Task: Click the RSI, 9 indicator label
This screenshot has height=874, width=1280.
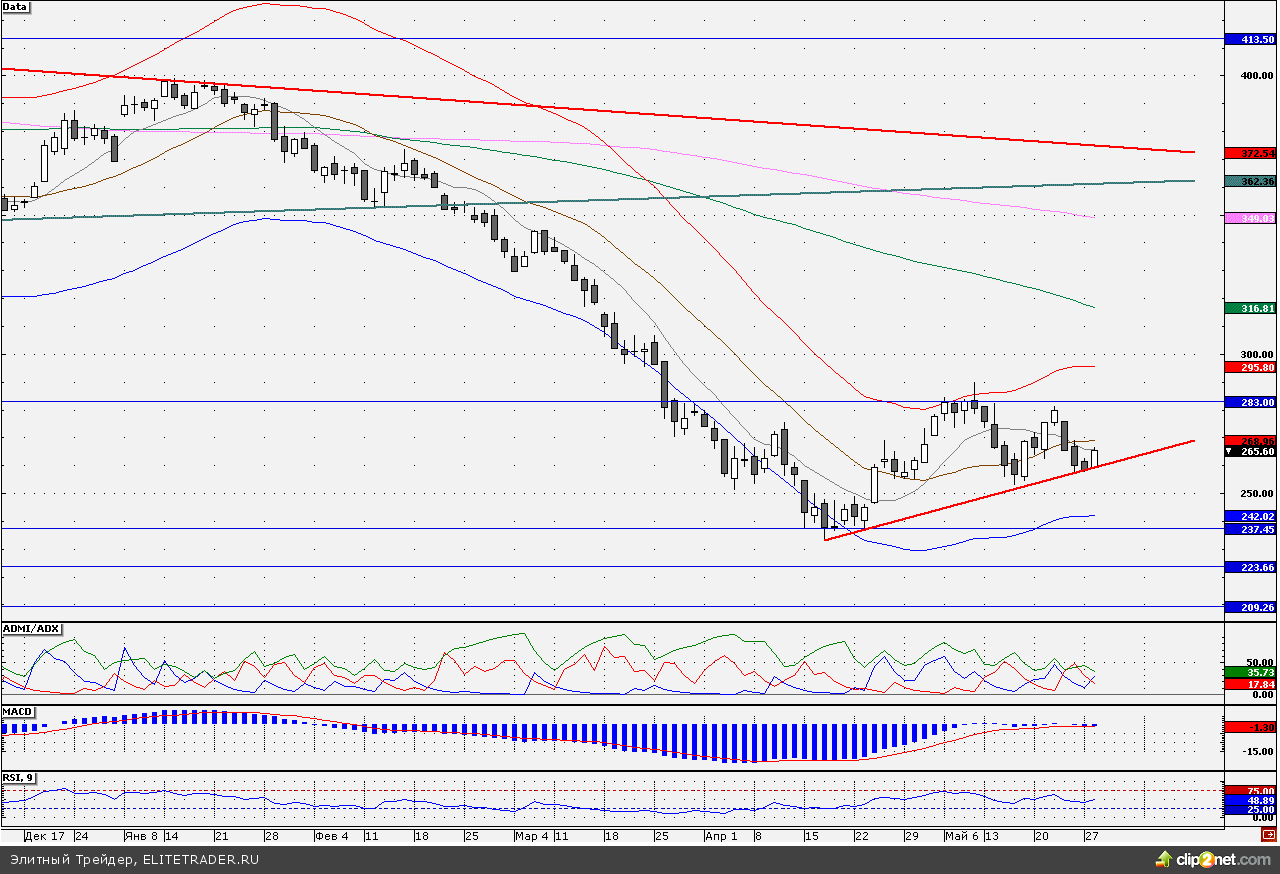Action: point(18,776)
